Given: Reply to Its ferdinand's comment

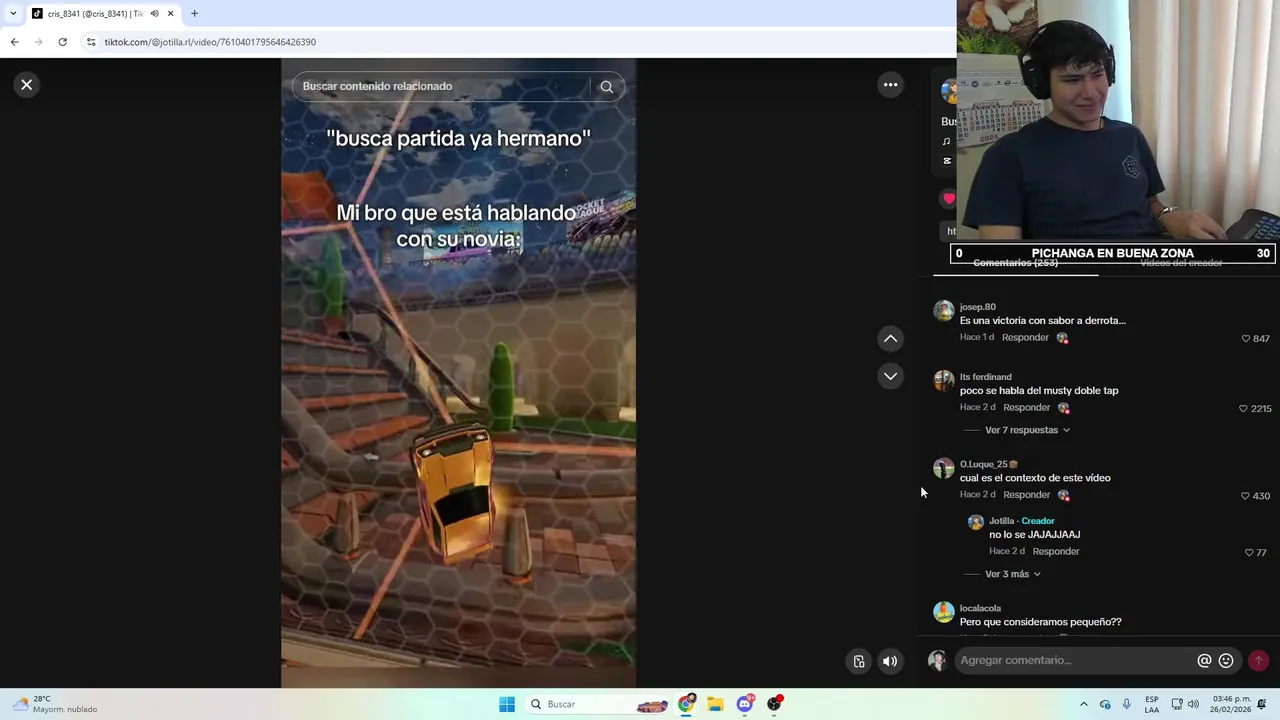Looking at the screenshot, I should click(1027, 408).
